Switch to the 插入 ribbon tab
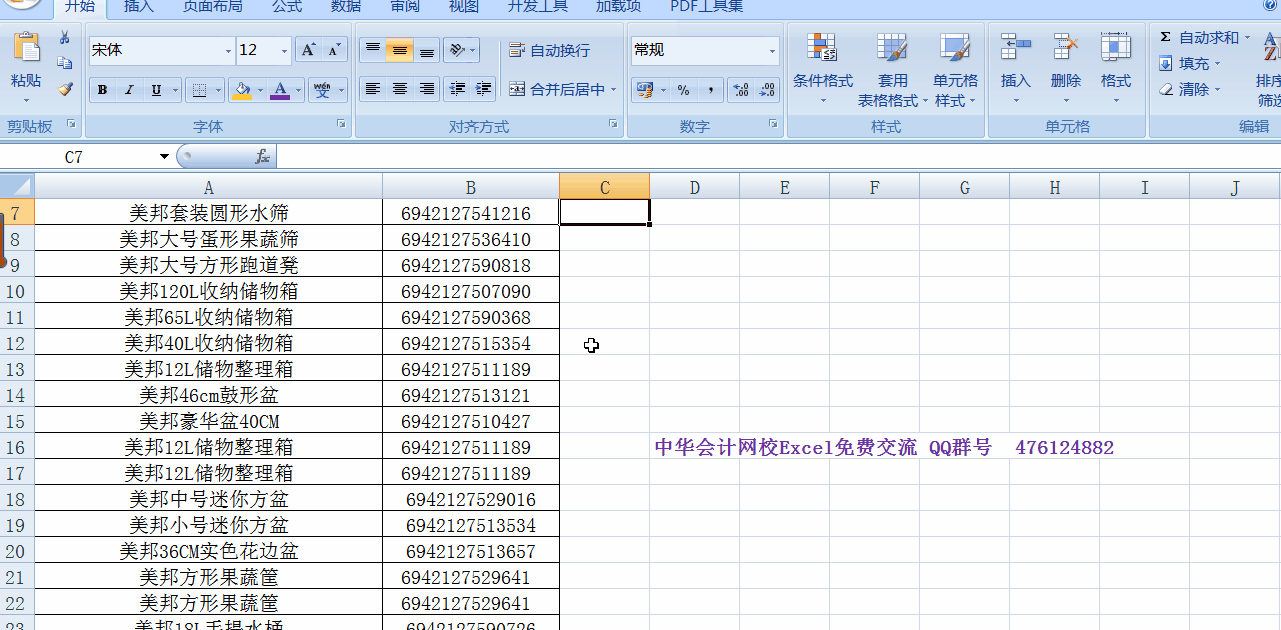The image size is (1281, 630). click(139, 6)
